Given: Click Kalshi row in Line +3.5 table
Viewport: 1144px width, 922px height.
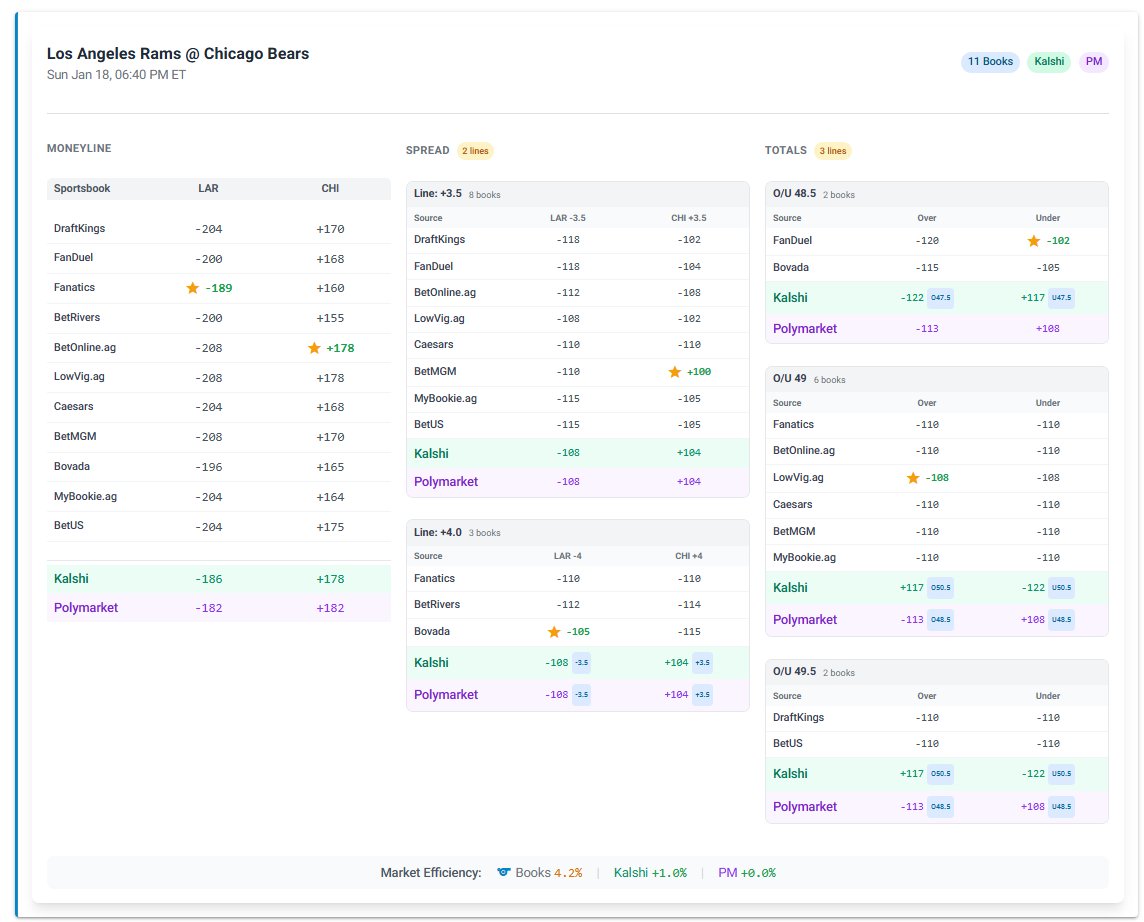Looking at the screenshot, I should point(578,453).
